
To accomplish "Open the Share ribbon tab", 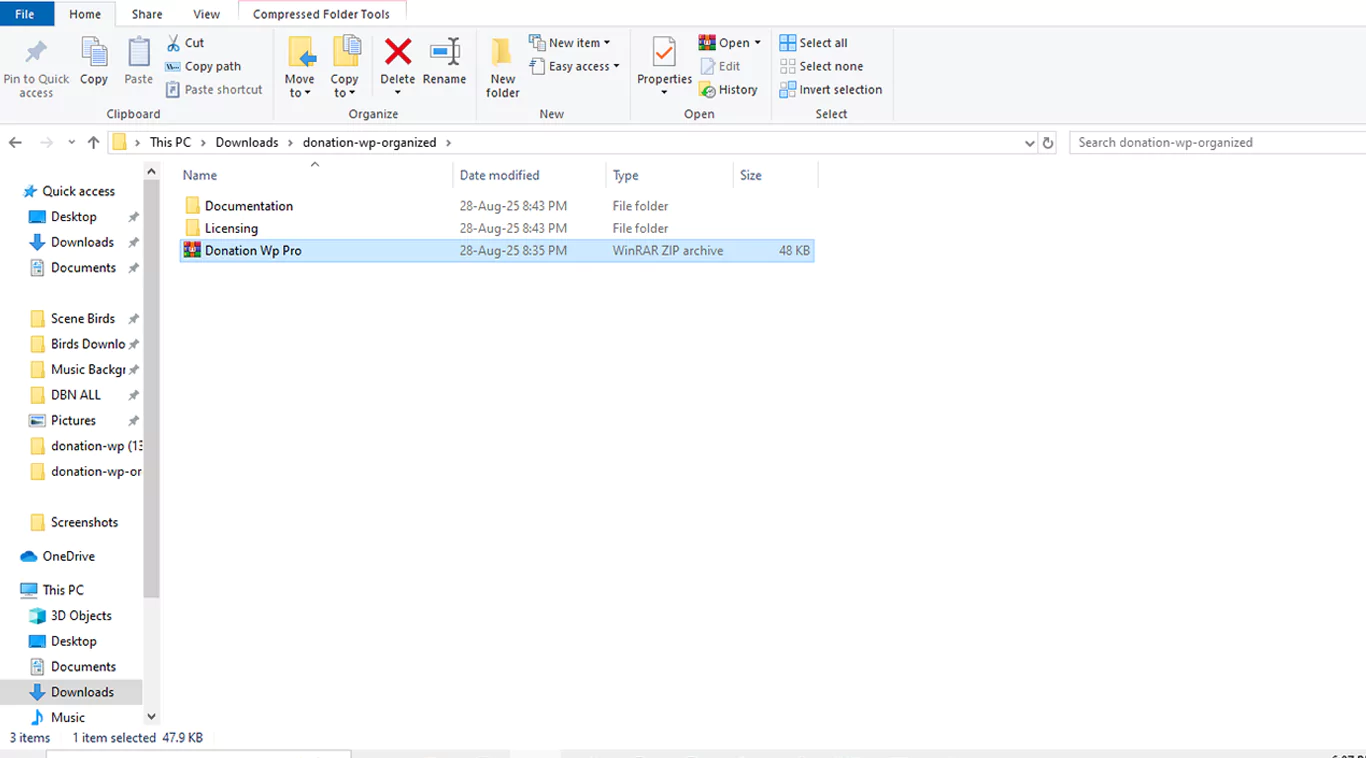I will 147,14.
